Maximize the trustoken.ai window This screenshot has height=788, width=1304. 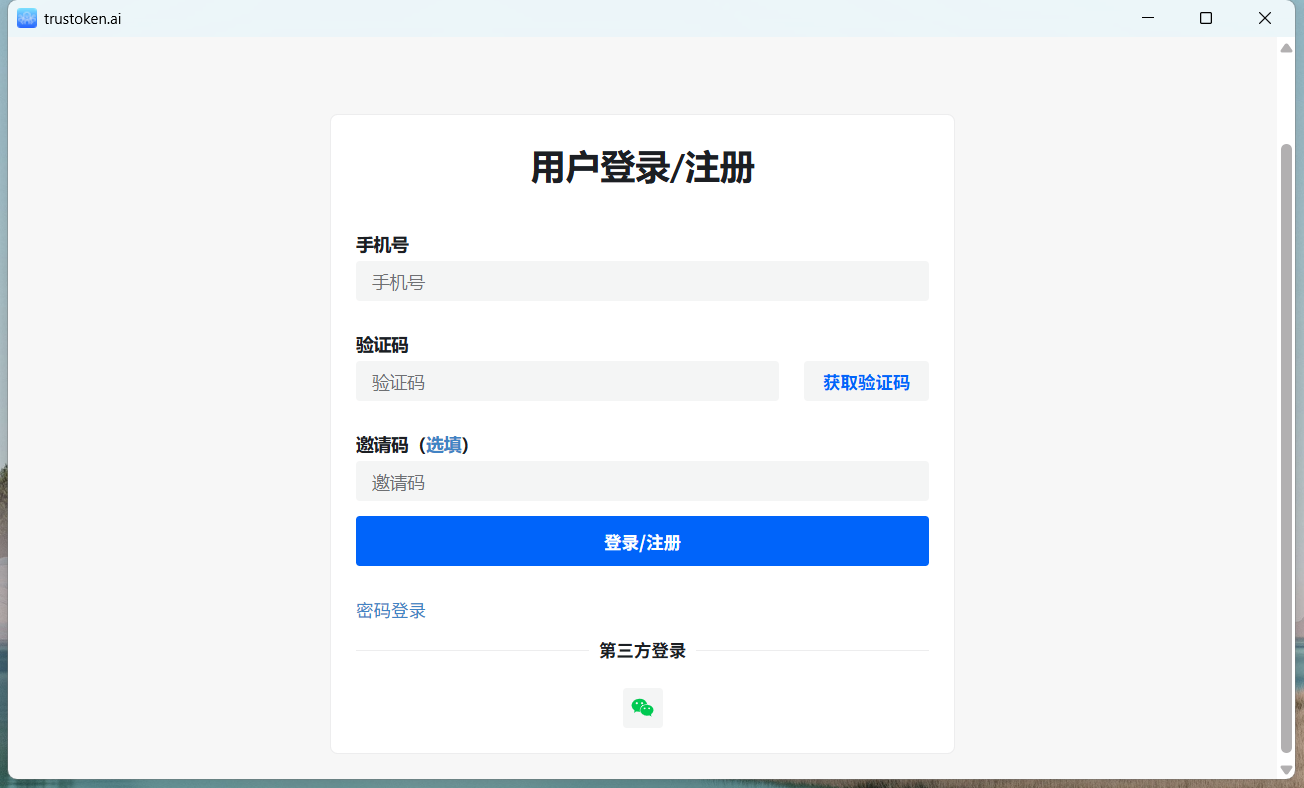(1206, 18)
